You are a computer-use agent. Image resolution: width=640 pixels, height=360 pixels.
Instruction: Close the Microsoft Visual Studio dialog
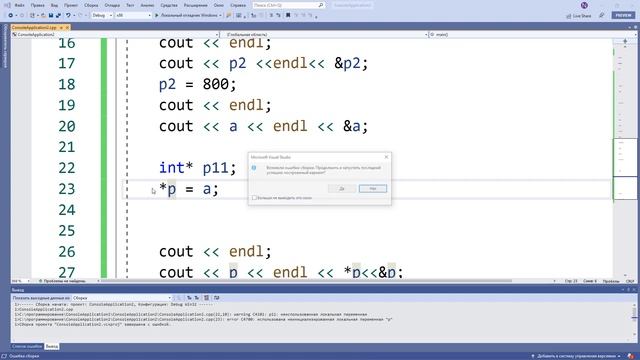click(386, 157)
